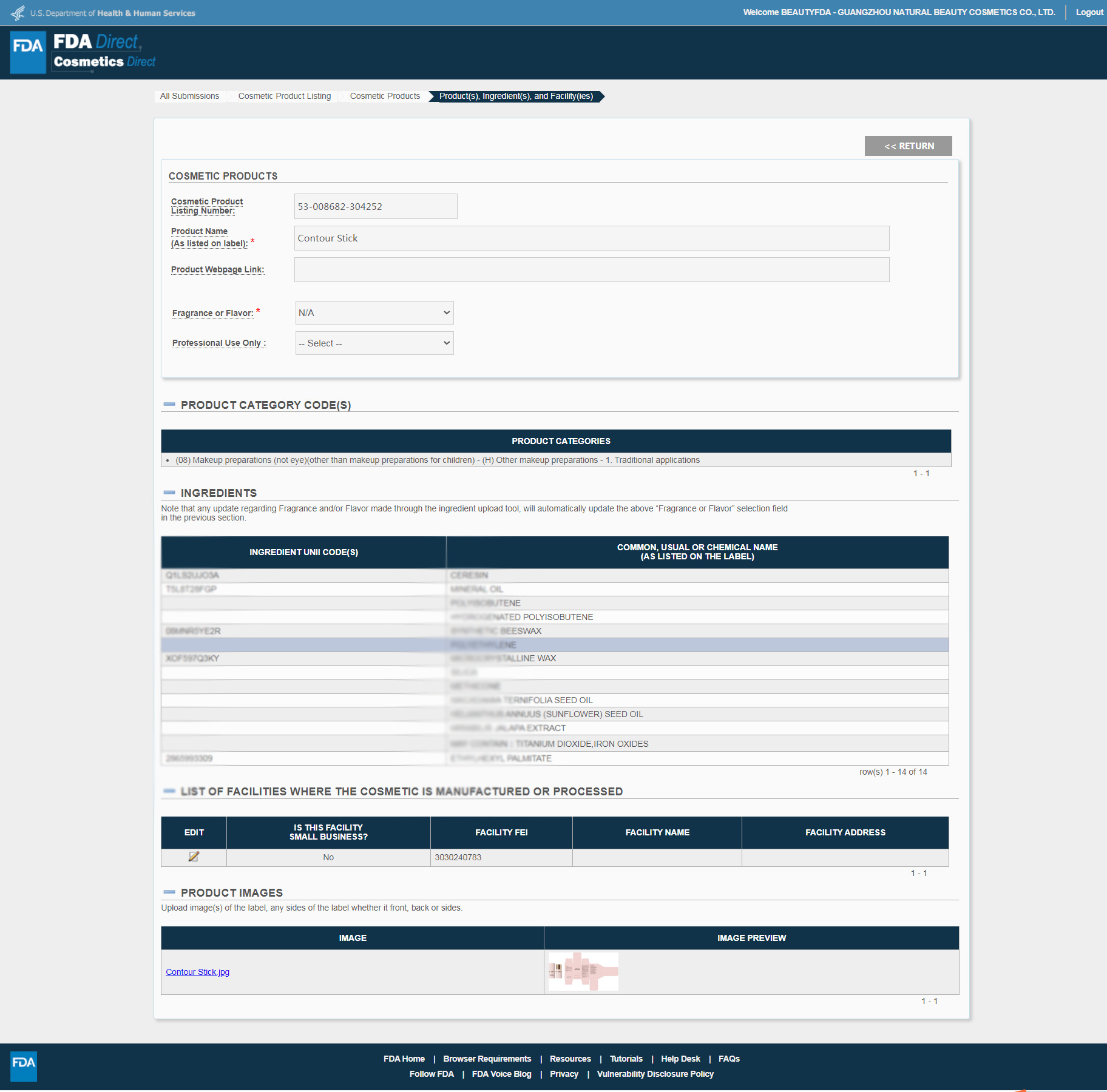Click the FDA Direct logo in header
This screenshot has height=1092, width=1107.
83,52
